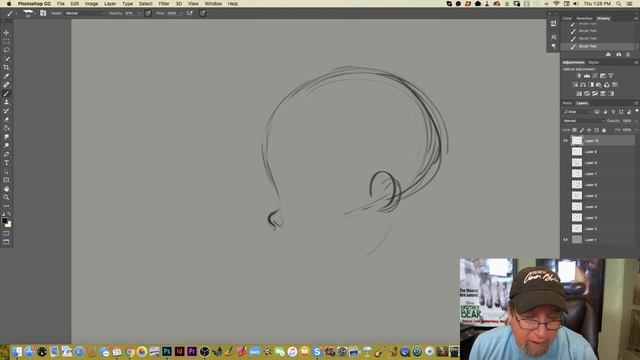
Task: Switch to the Paths tab
Action: (x=567, y=103)
